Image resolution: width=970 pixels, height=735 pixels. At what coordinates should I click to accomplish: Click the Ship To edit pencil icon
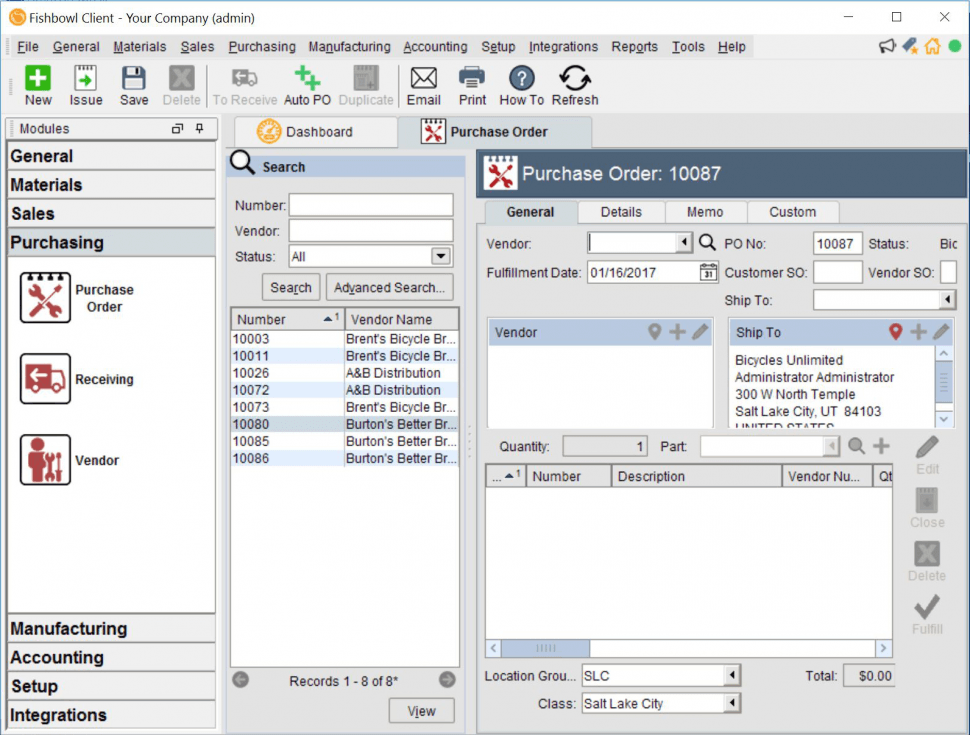[x=941, y=332]
